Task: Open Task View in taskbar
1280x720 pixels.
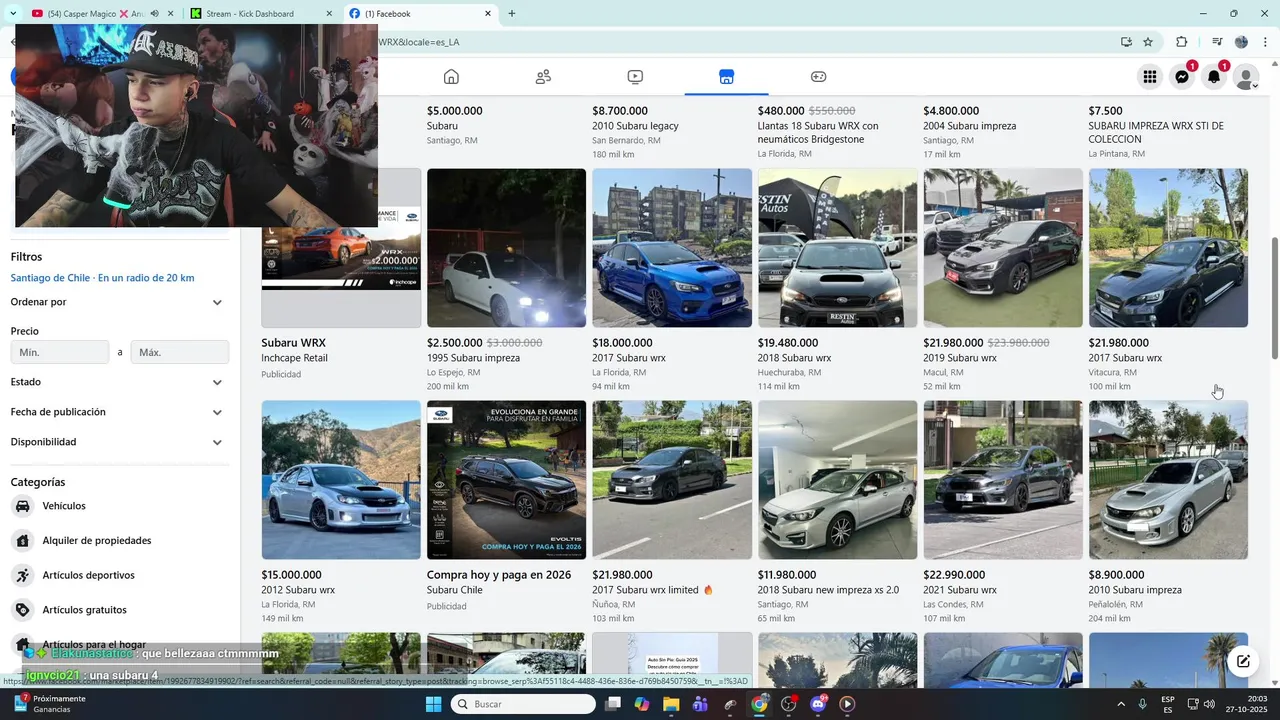Action: (x=613, y=704)
